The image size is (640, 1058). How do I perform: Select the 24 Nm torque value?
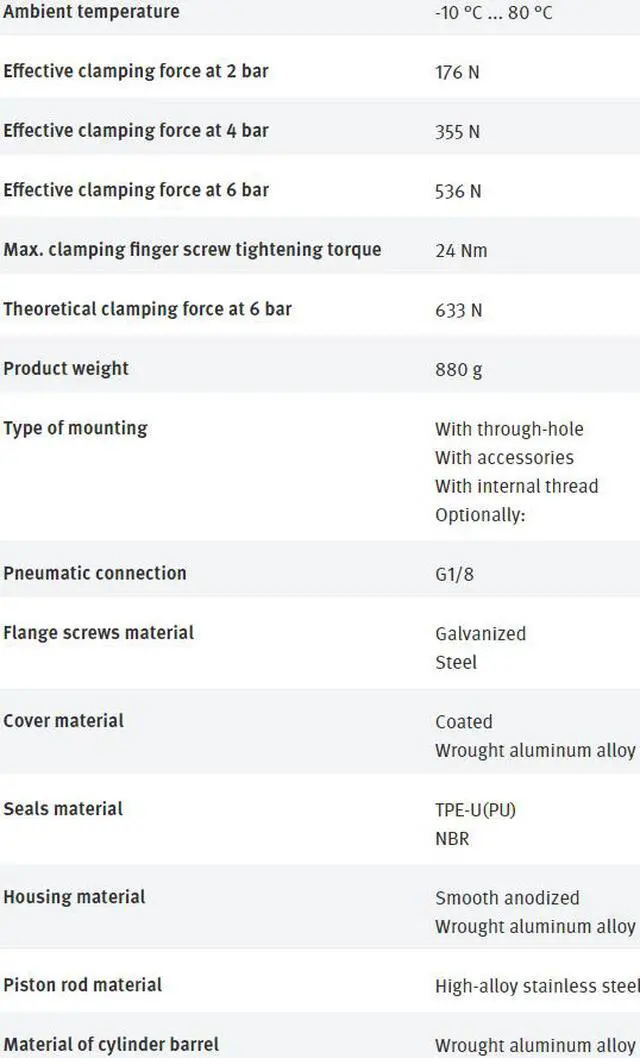[461, 250]
